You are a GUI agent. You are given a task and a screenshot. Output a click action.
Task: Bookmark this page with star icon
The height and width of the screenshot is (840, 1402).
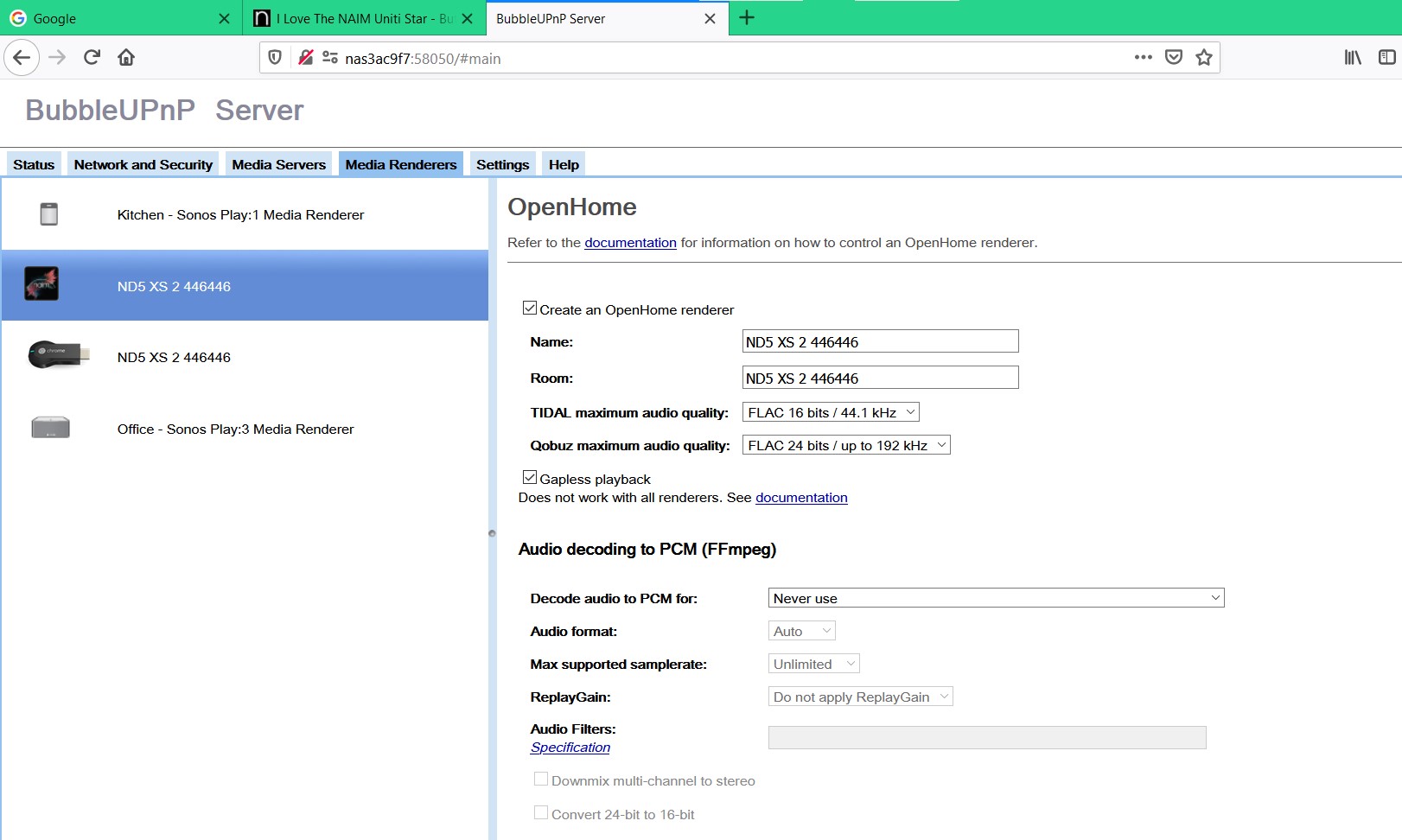pyautogui.click(x=1203, y=58)
